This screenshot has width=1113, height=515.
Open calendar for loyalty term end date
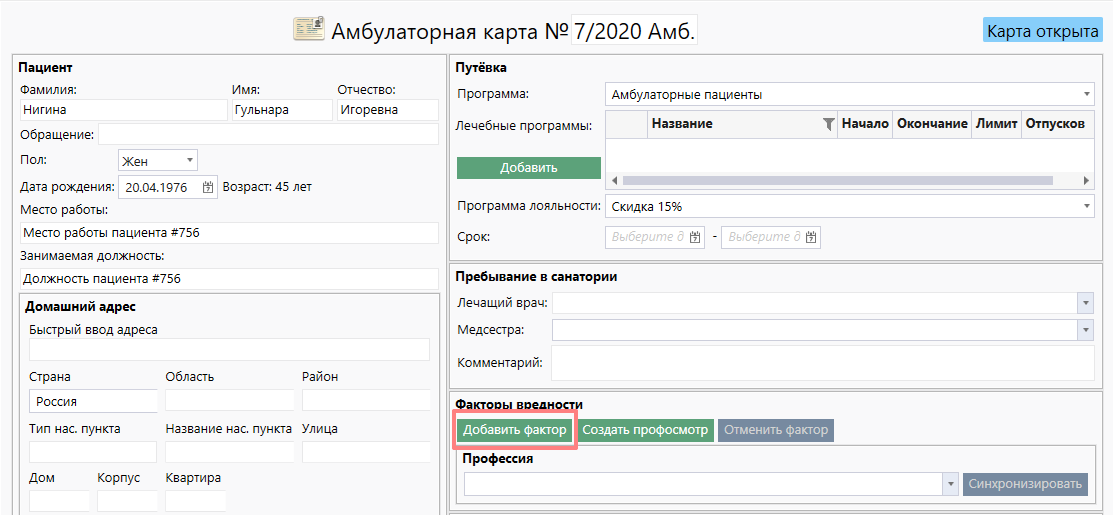pos(811,237)
